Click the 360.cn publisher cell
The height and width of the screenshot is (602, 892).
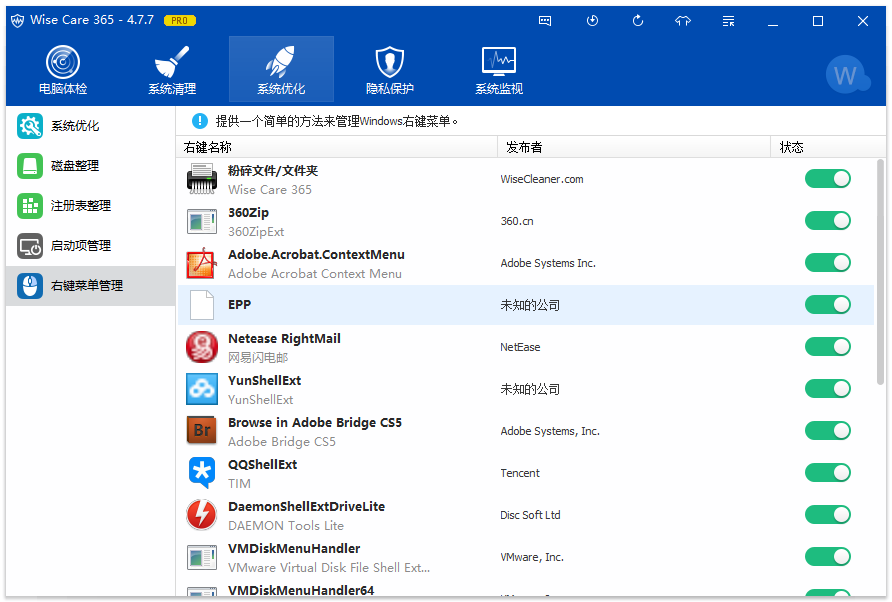(x=517, y=221)
